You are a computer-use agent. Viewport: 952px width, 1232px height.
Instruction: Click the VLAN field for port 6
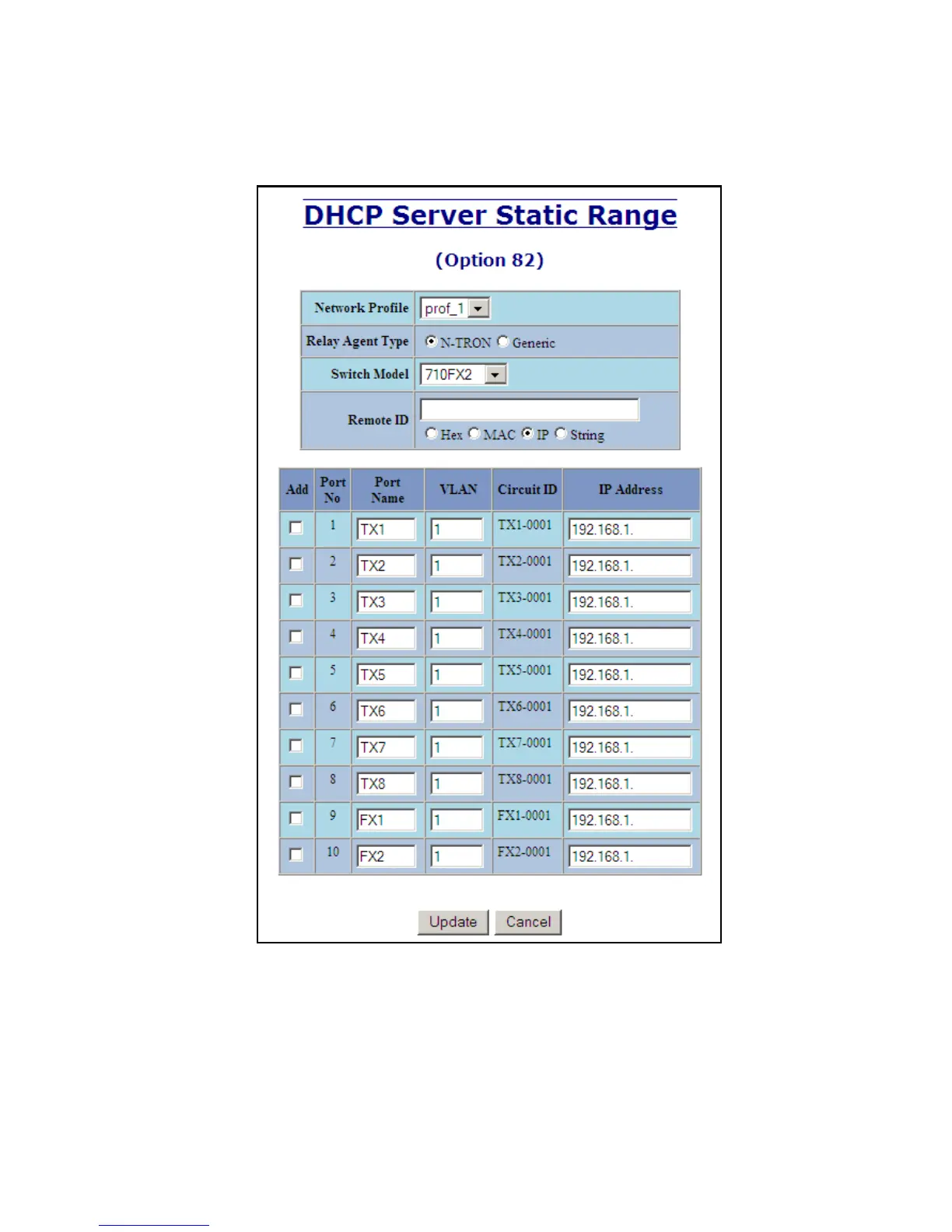(x=457, y=711)
